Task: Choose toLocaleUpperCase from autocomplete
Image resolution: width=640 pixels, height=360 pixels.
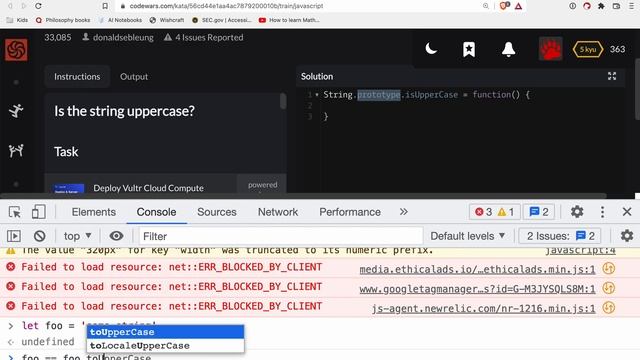Action: coord(165,346)
